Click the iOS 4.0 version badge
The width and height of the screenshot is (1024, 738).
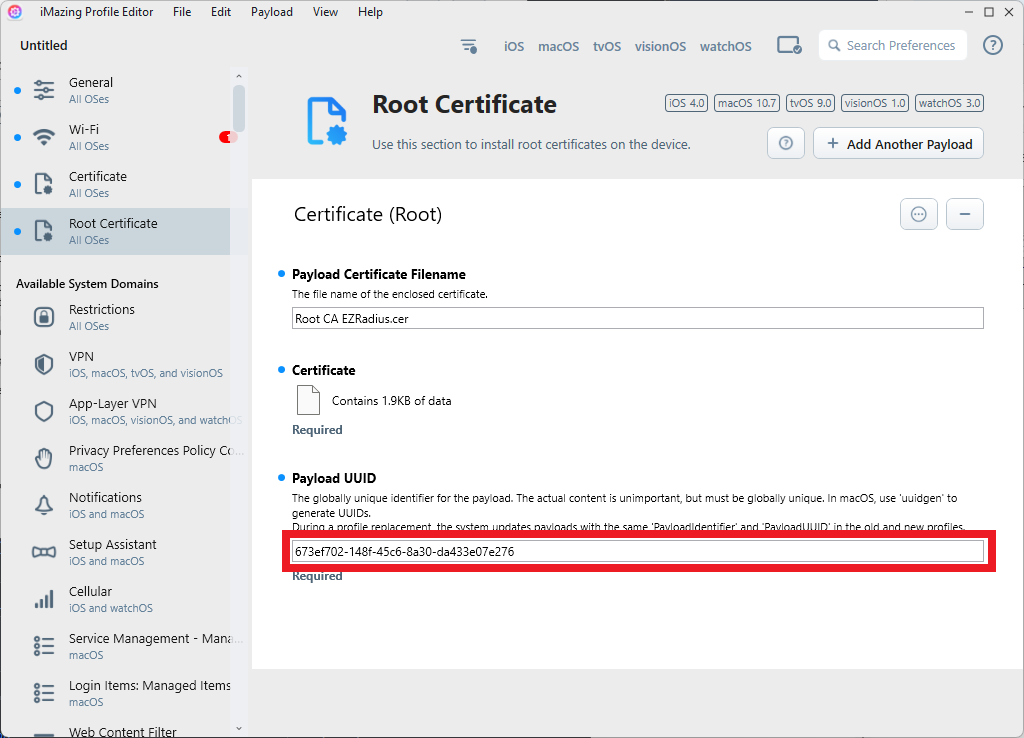click(x=686, y=103)
